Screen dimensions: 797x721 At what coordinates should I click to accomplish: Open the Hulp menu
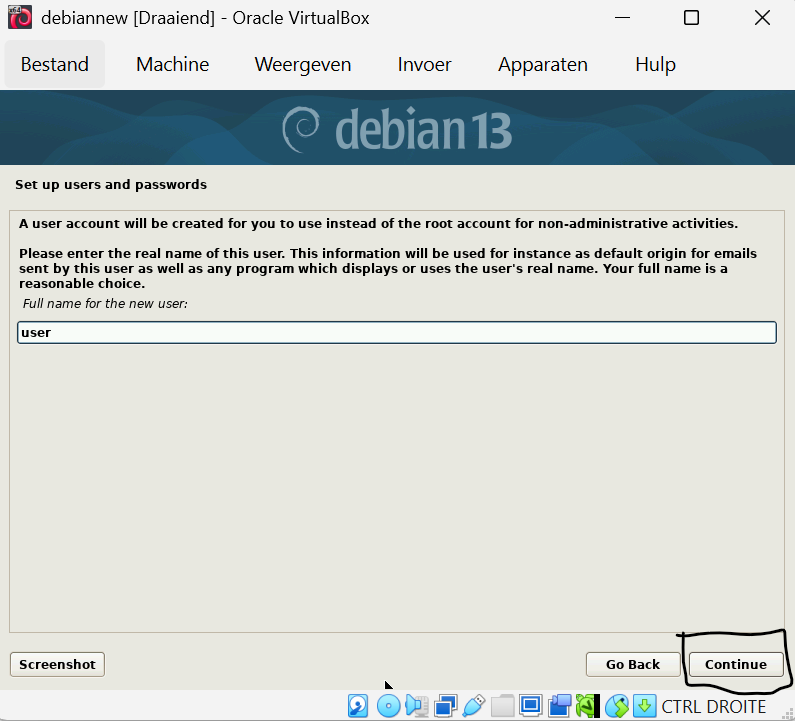pos(655,65)
